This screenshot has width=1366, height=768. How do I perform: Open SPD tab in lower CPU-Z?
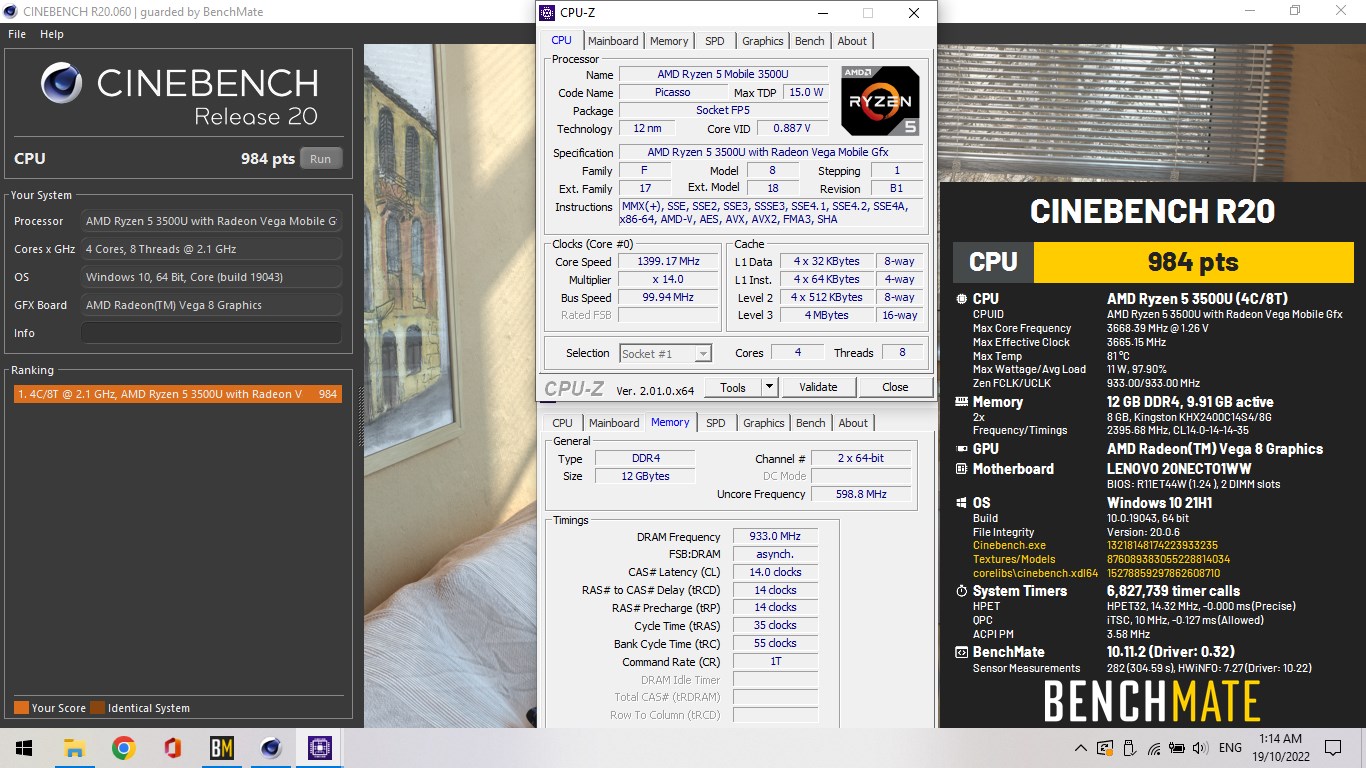[716, 423]
